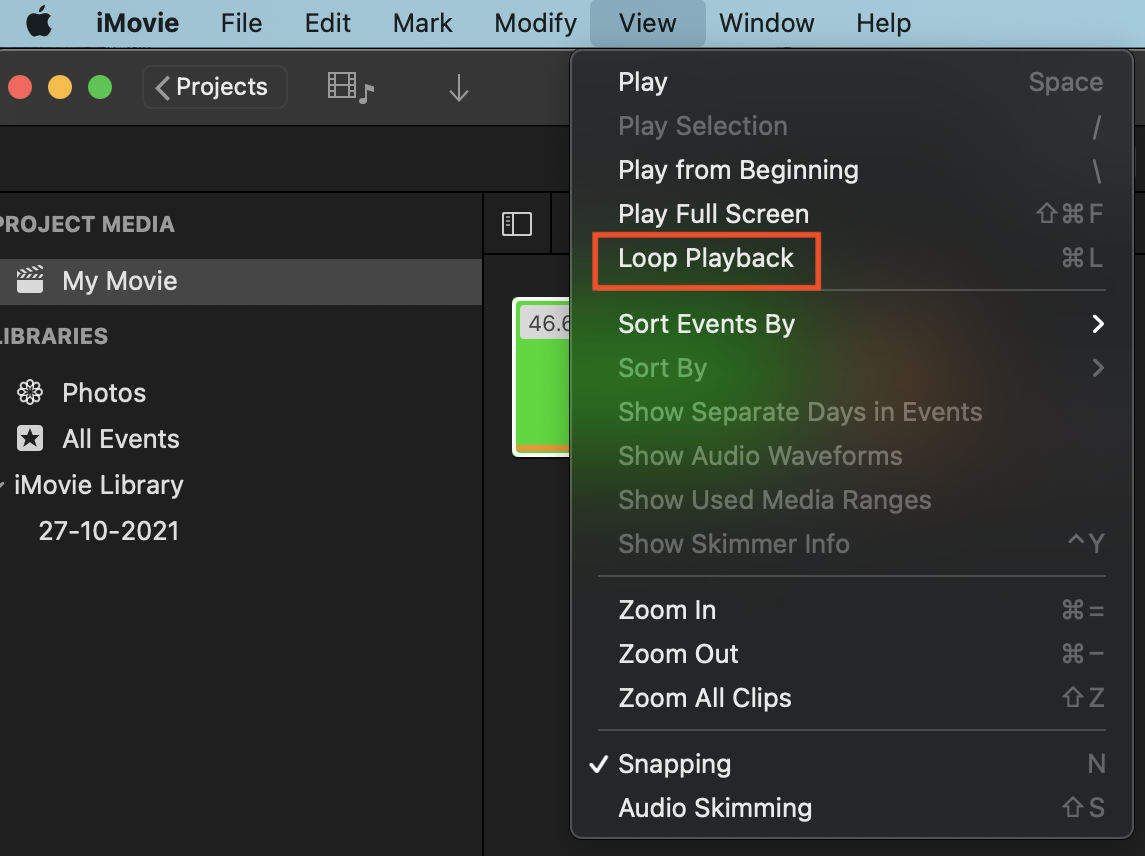
Task: Click the import media down arrow
Action: point(458,88)
